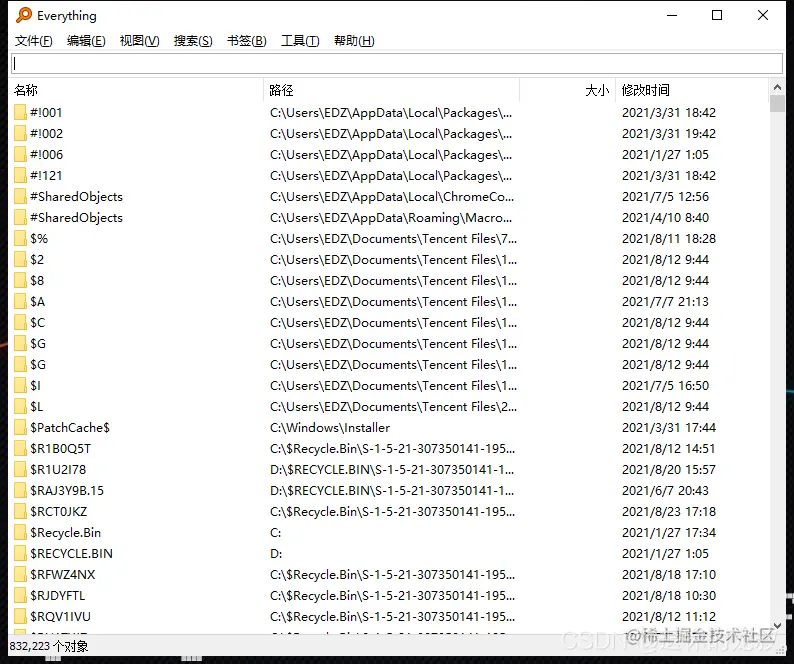The width and height of the screenshot is (794, 664).
Task: Click date 2021/8/23 17:18
Action: tap(669, 512)
